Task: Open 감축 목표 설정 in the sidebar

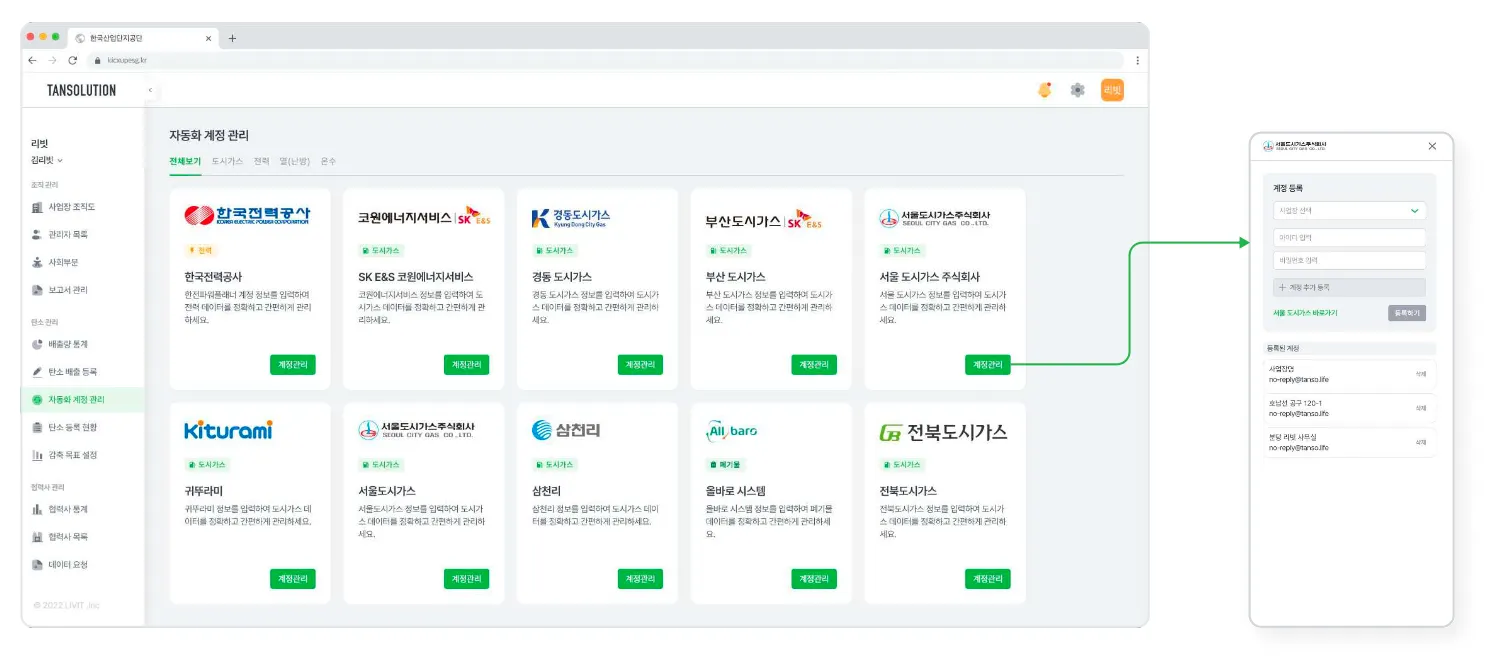Action: click(64, 455)
